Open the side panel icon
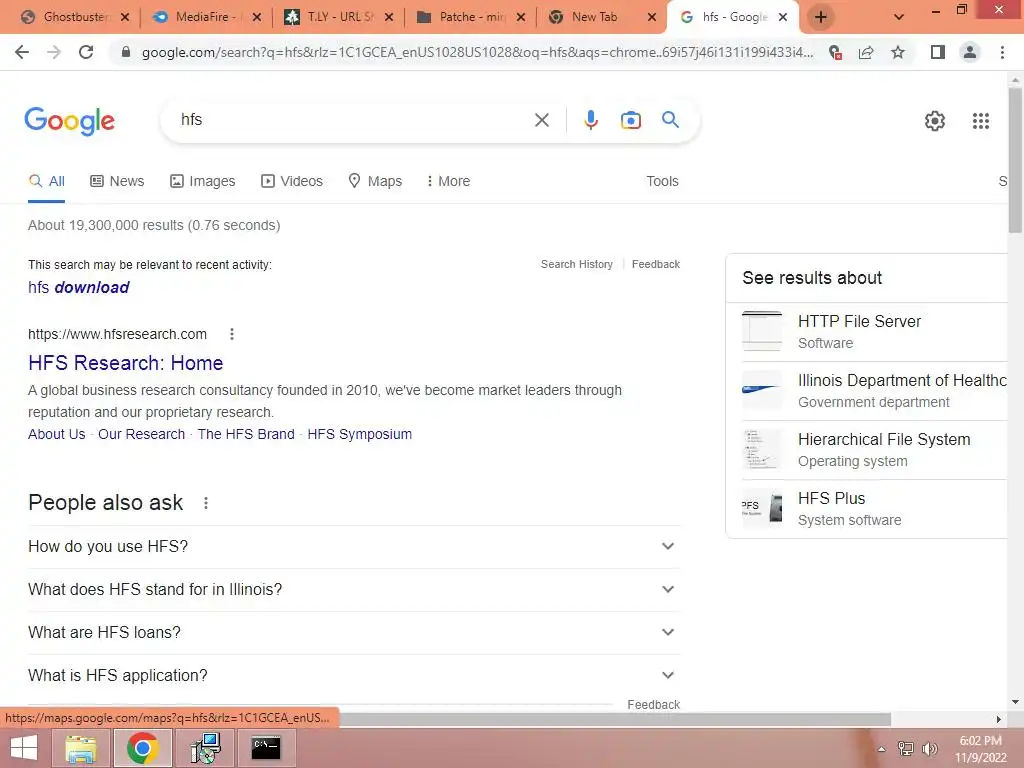 [938, 52]
